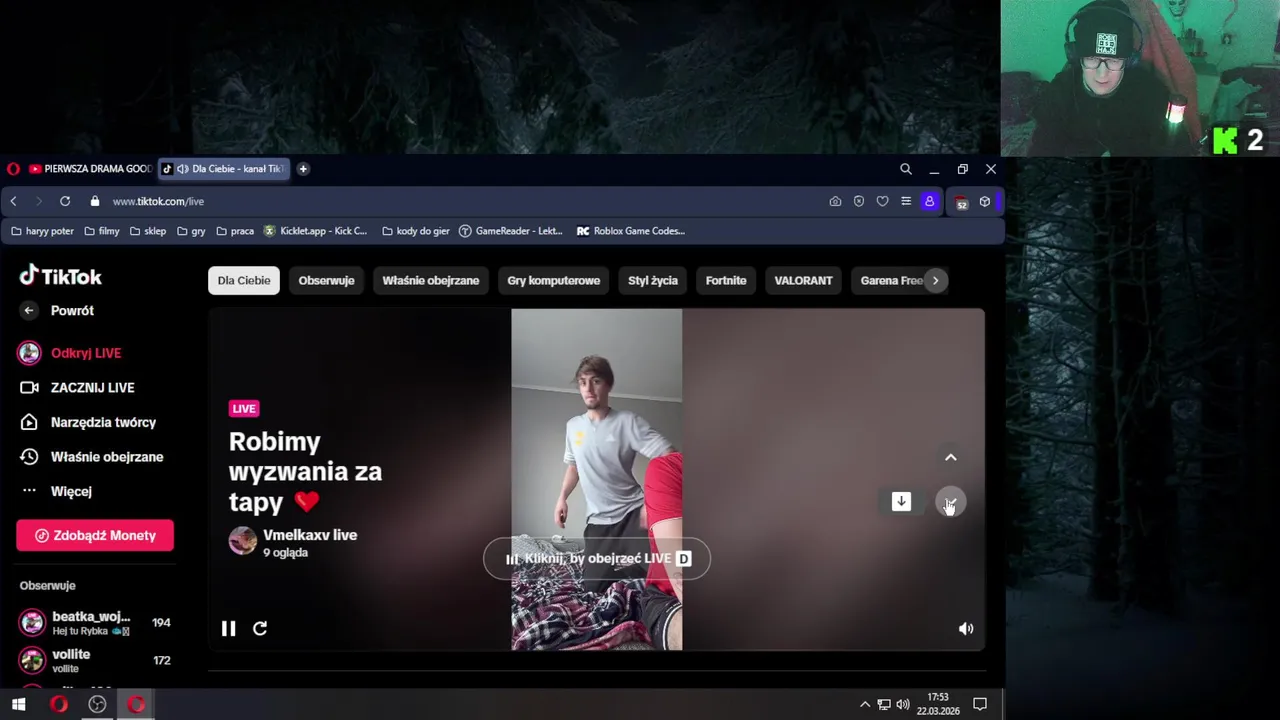
Task: Pause the LIVE preview
Action: [x=228, y=628]
